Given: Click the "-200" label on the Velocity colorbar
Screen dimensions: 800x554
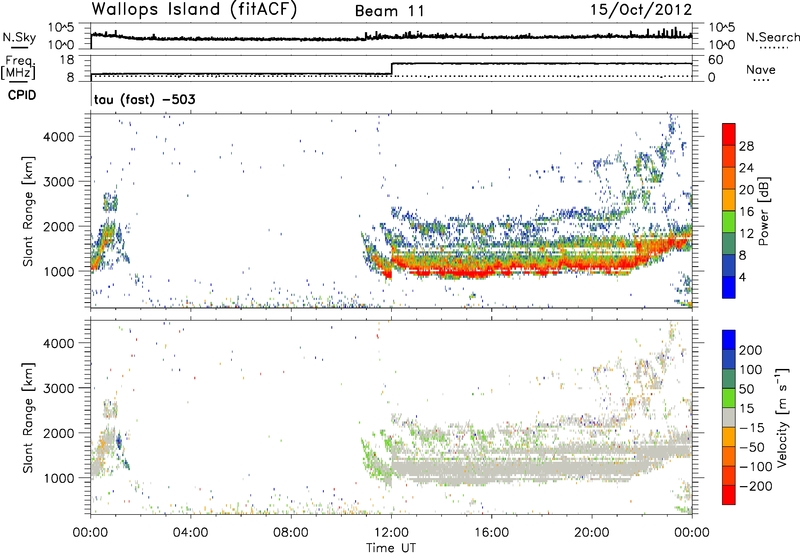Looking at the screenshot, I should click(x=755, y=486).
